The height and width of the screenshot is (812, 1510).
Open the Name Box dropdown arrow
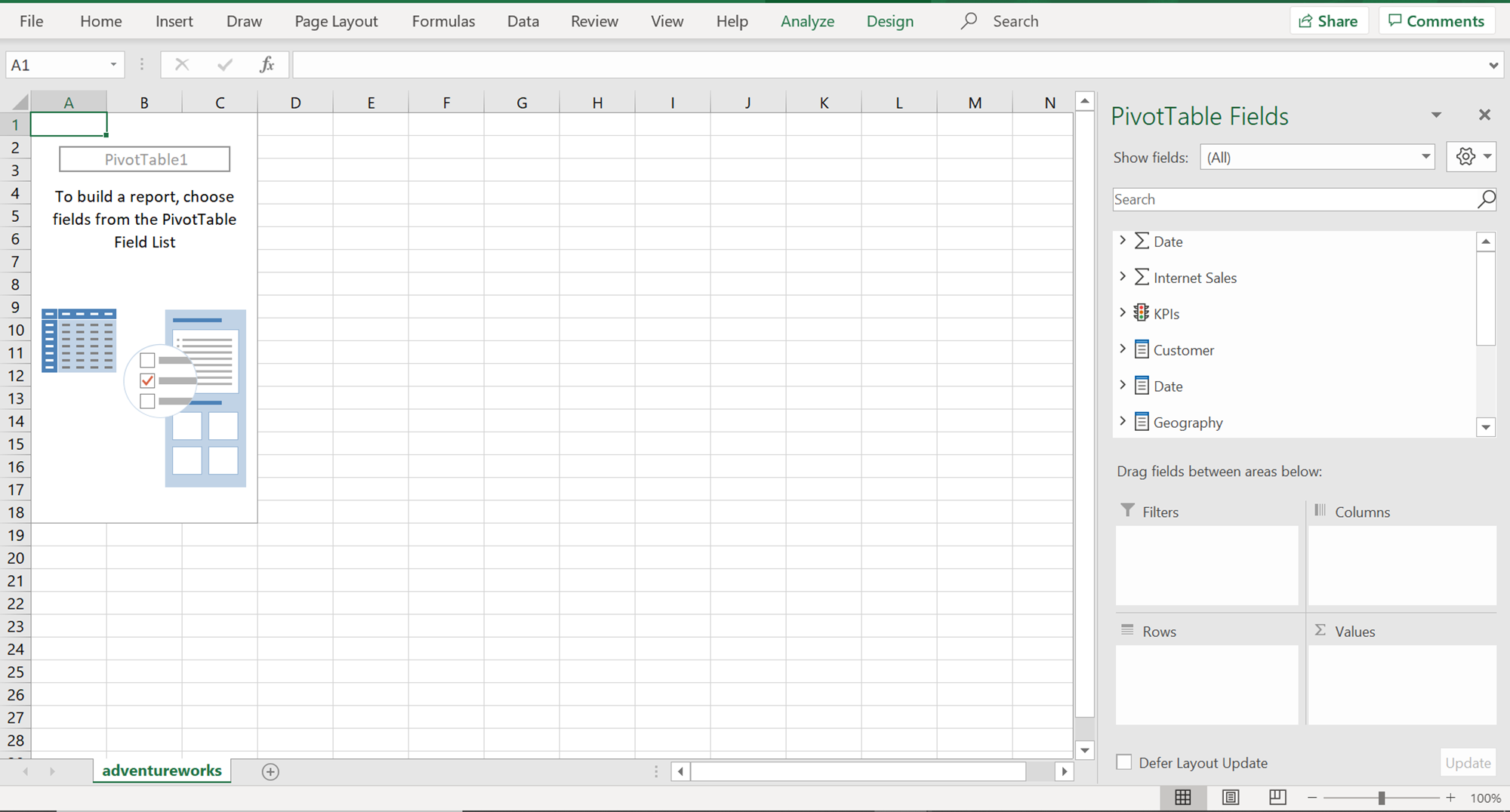click(x=113, y=65)
